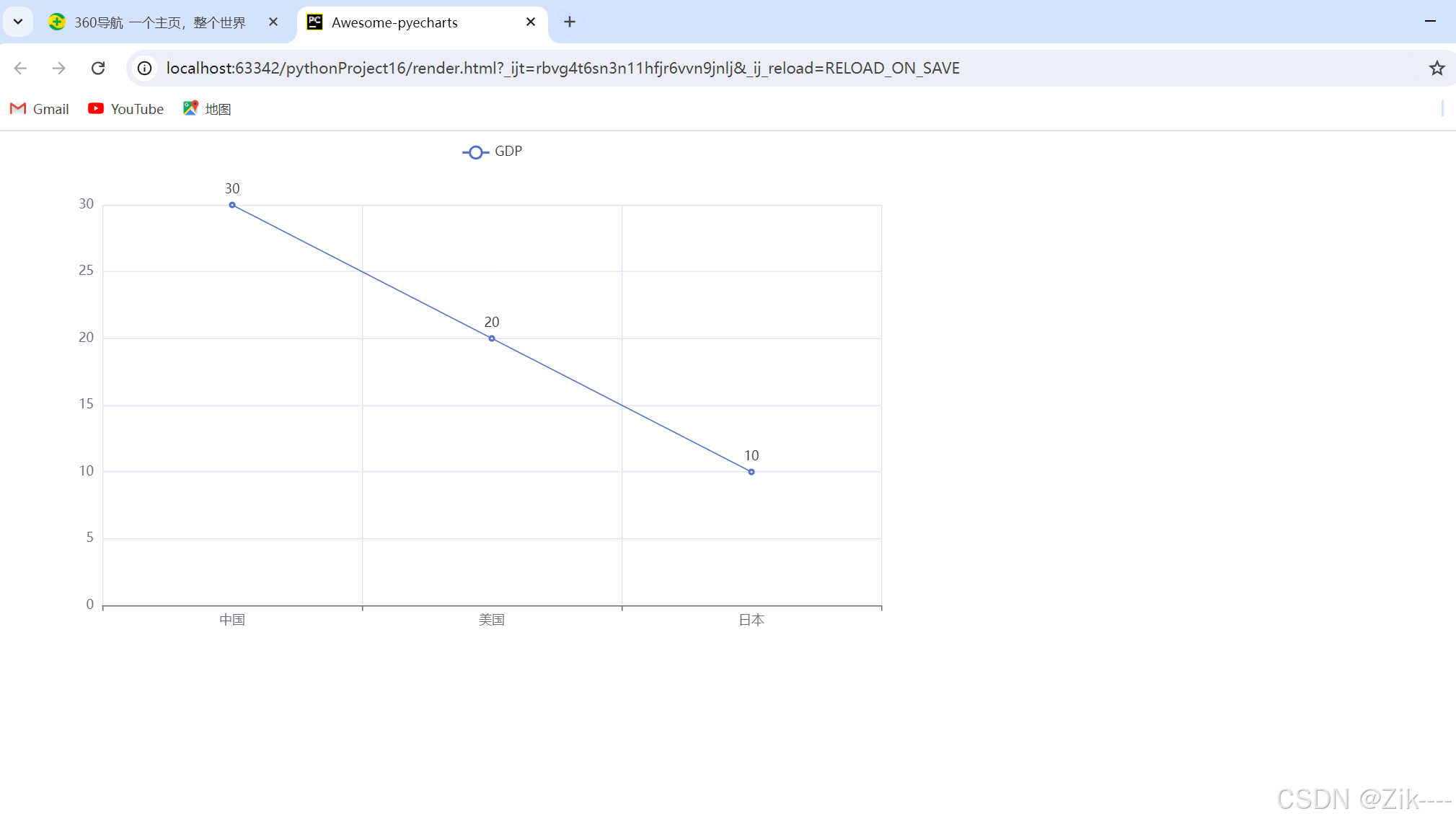Viewport: 1456px width, 824px height.
Task: Go back to previous page
Action: [20, 69]
